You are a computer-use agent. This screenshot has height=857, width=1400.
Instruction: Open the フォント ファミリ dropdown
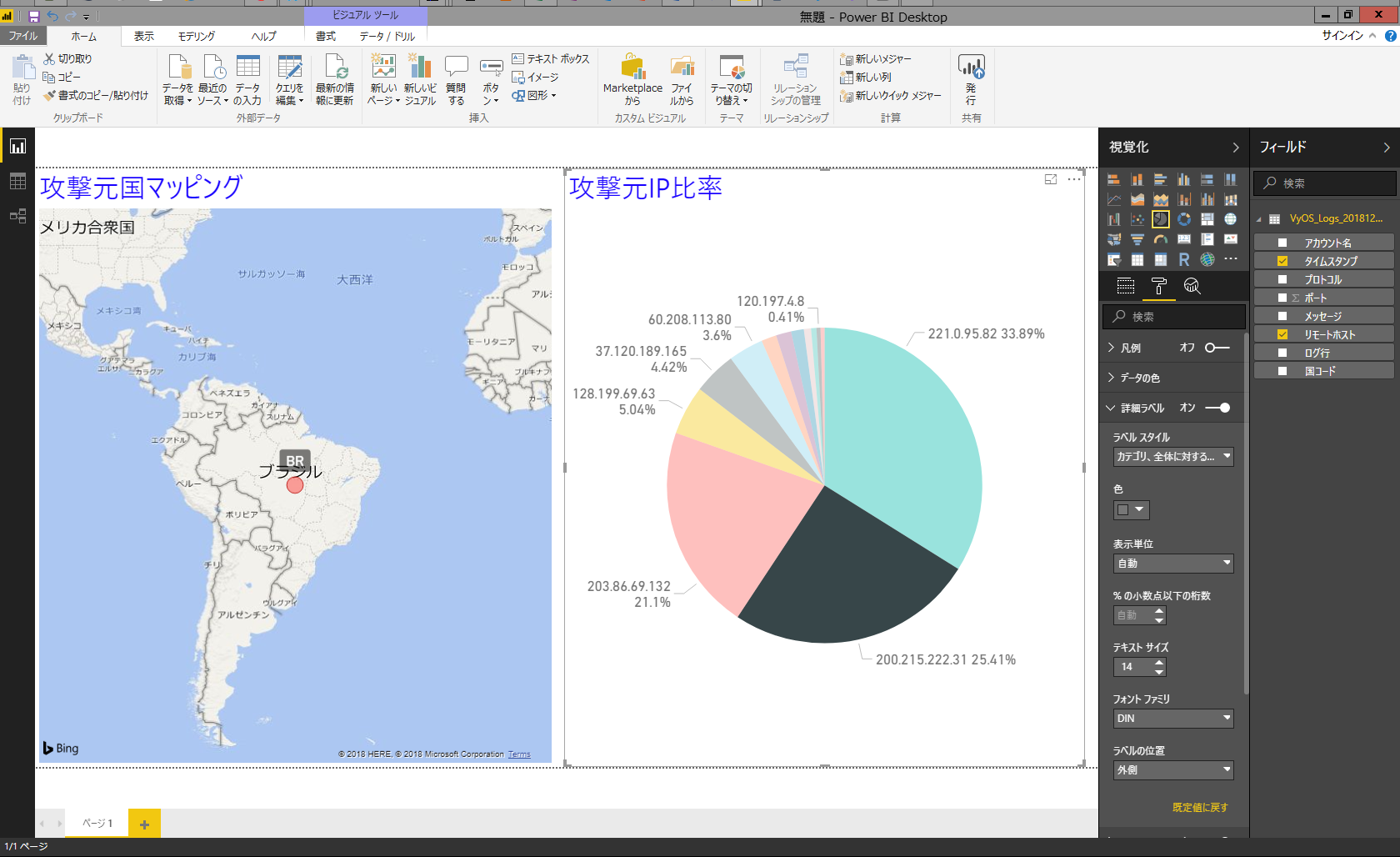coord(1173,719)
